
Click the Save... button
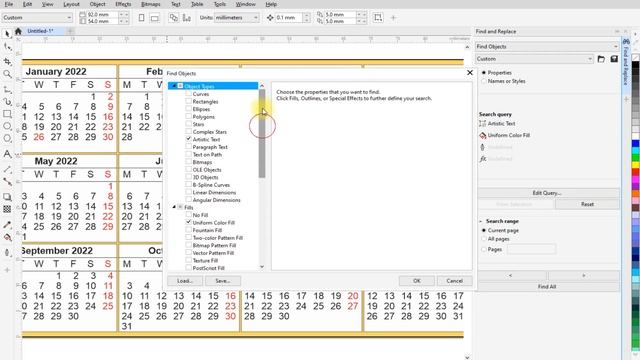tap(223, 281)
